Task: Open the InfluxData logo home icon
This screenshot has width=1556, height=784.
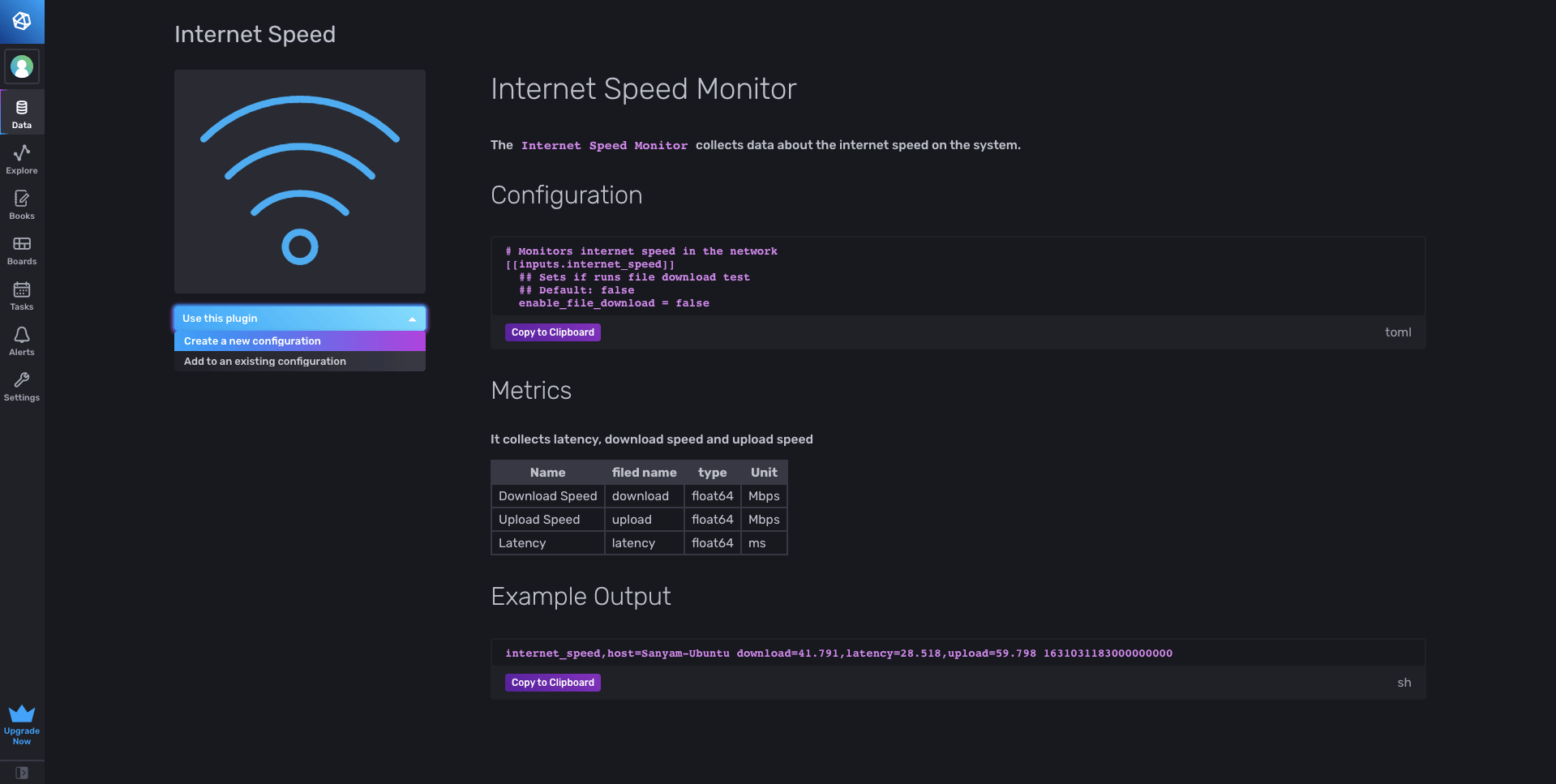Action: point(22,22)
